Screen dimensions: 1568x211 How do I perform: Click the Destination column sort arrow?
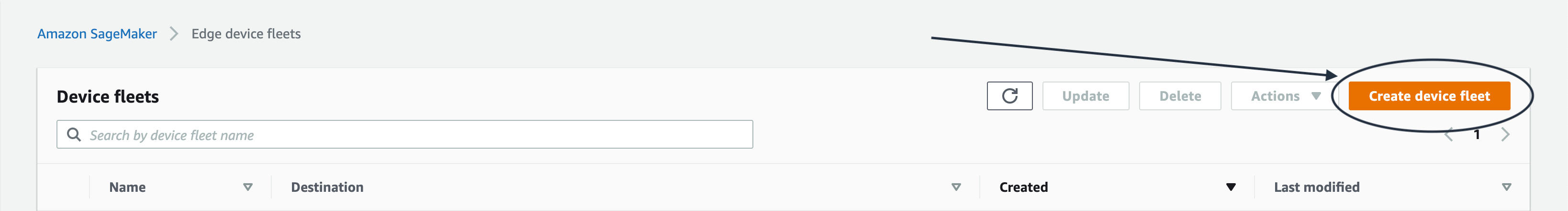[956, 187]
